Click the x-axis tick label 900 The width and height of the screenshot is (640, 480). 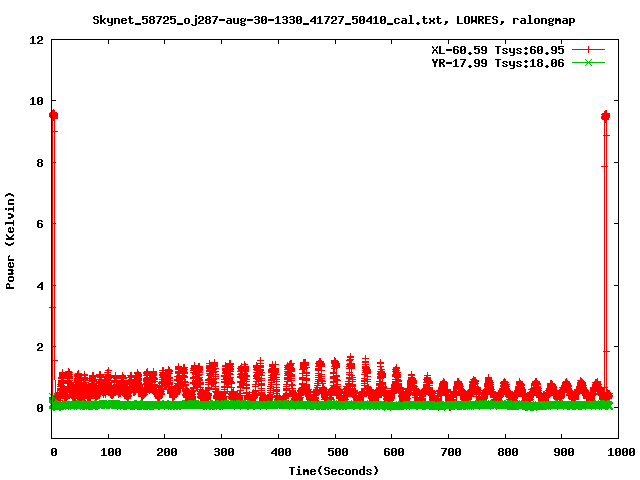[x=564, y=452]
